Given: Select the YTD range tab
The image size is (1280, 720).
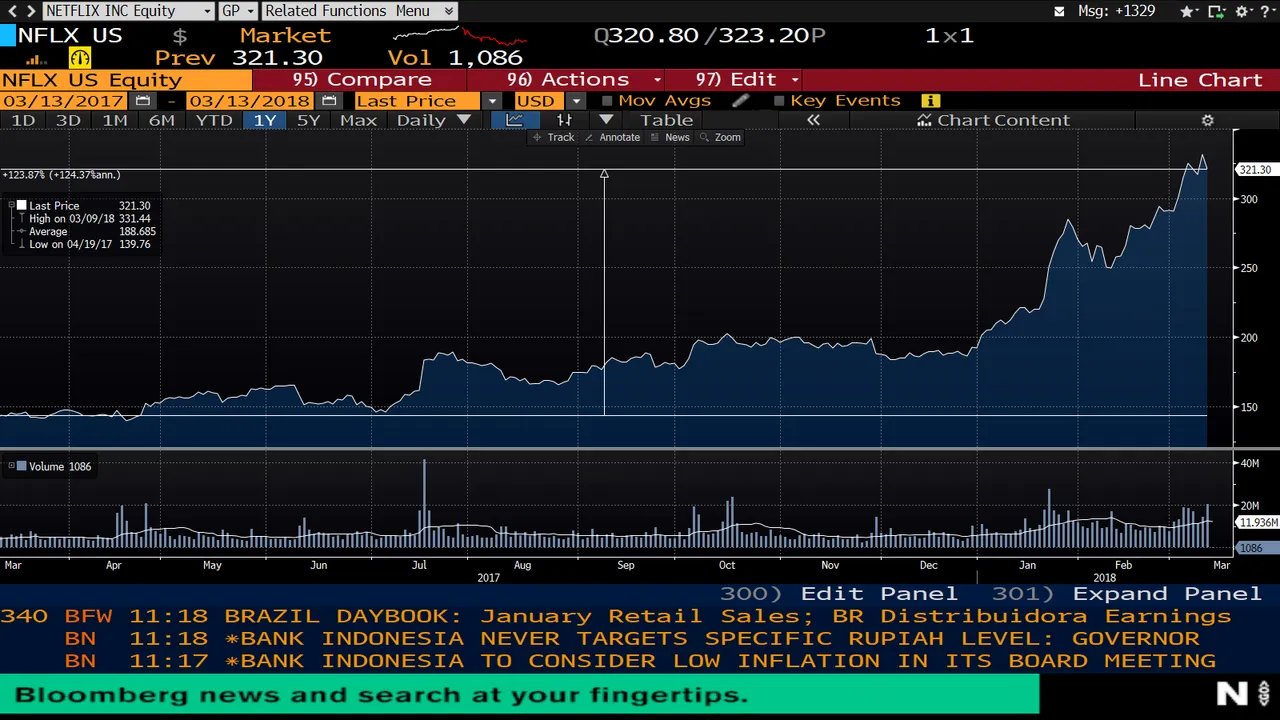Looking at the screenshot, I should pos(214,120).
